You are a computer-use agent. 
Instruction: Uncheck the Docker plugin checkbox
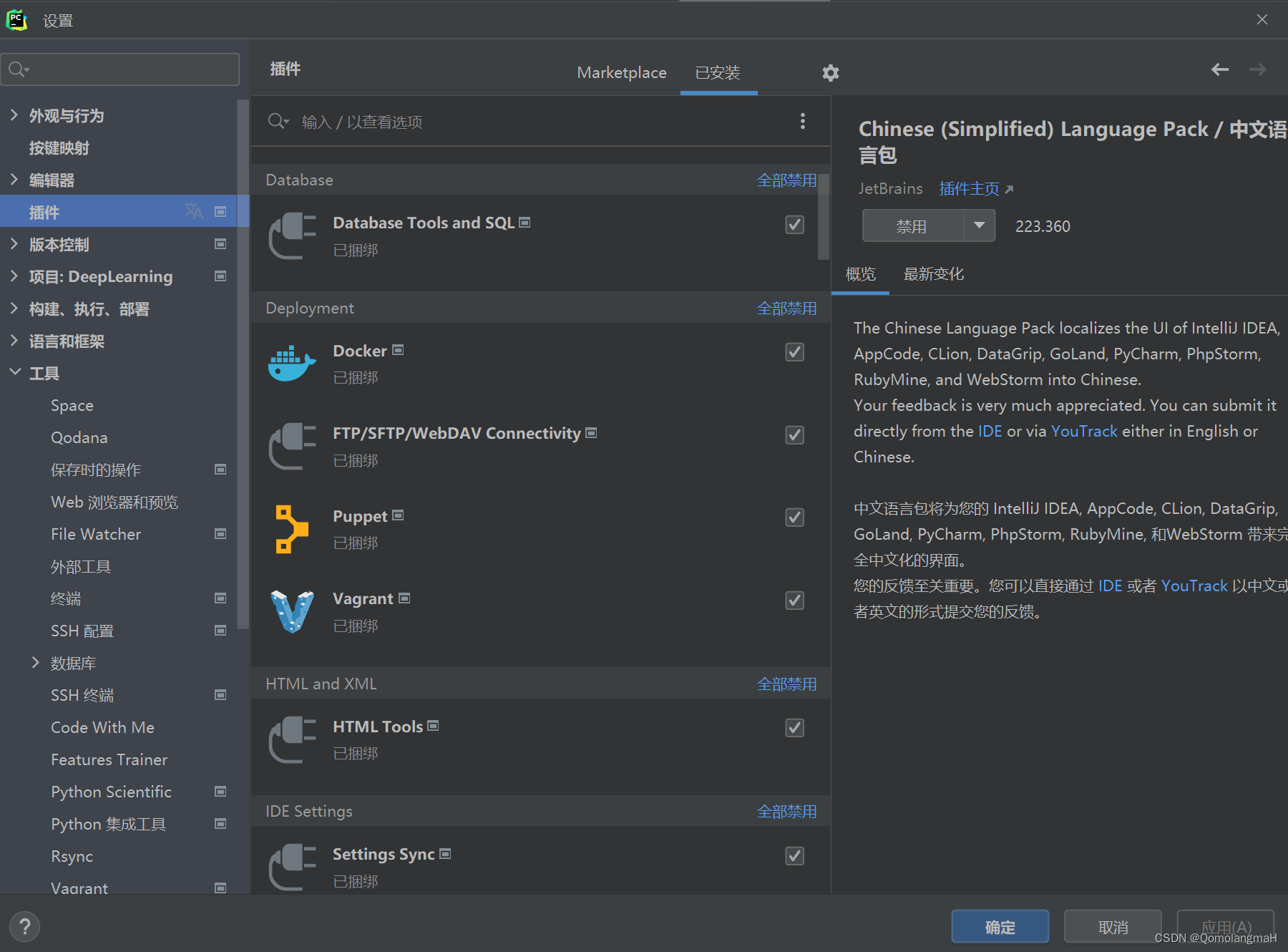[x=794, y=352]
